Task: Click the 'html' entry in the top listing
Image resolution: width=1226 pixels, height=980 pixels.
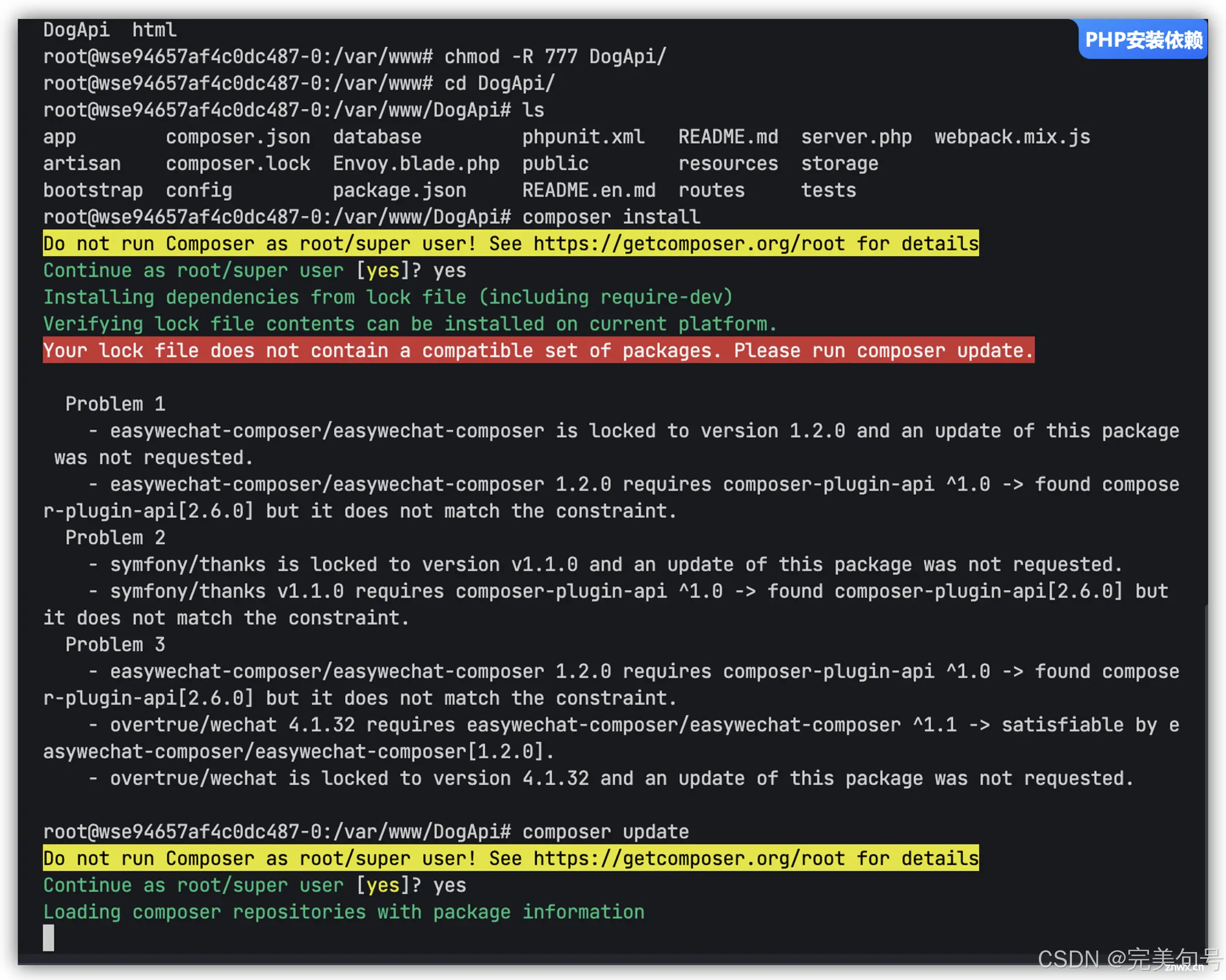Action: tap(155, 29)
